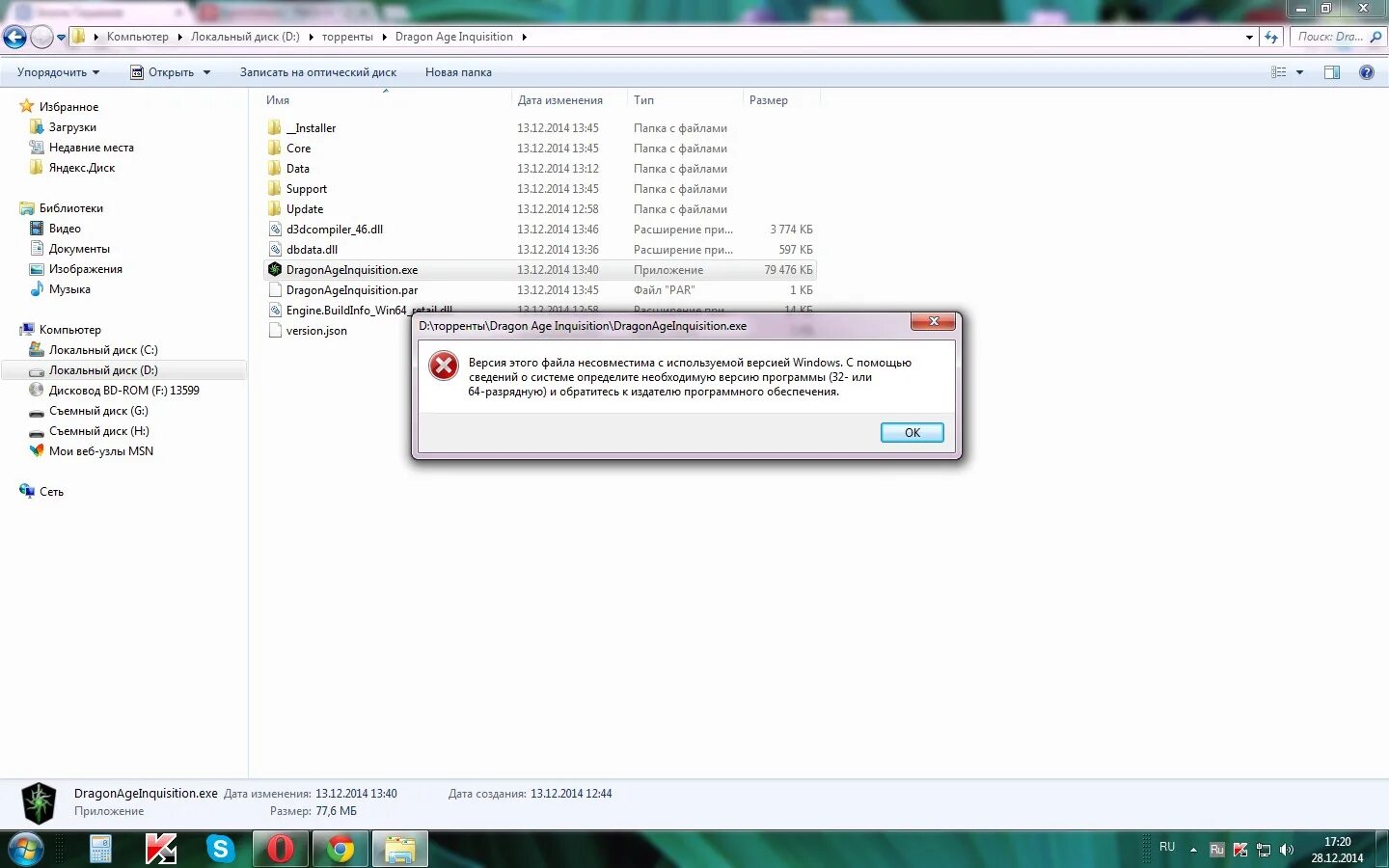Open the Упорядочить menu
1389x868 pixels.
pyautogui.click(x=58, y=72)
